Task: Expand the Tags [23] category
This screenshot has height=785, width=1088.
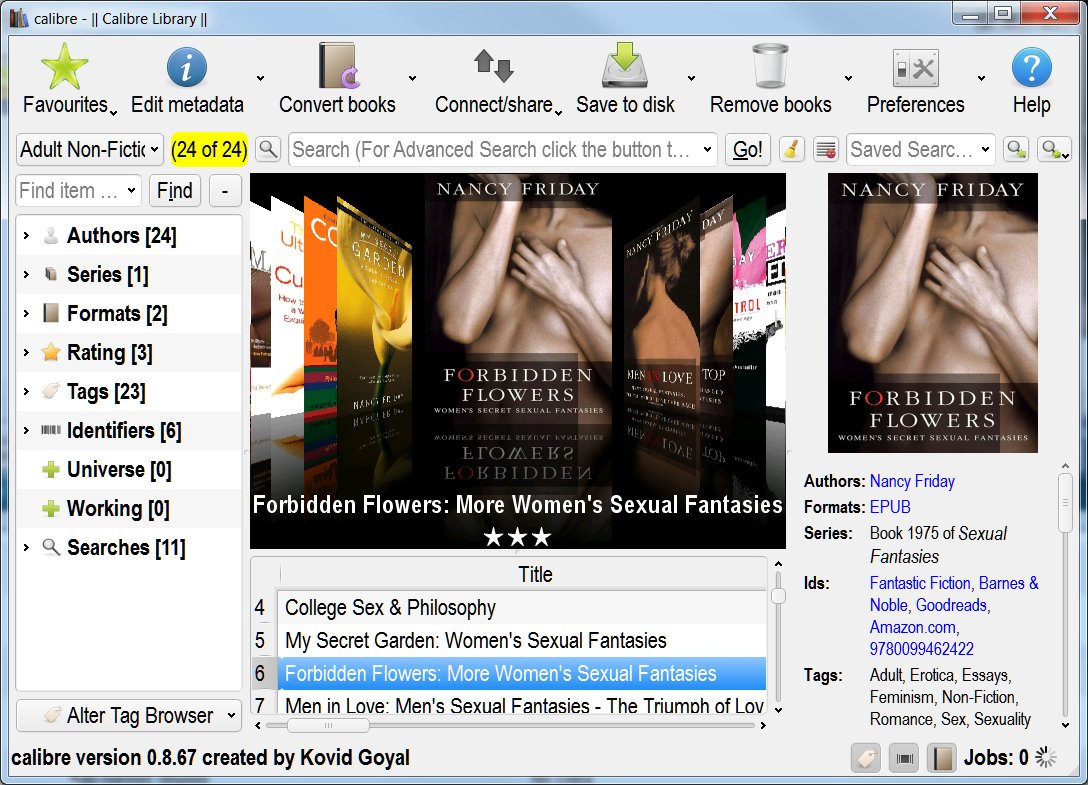Action: pos(26,391)
